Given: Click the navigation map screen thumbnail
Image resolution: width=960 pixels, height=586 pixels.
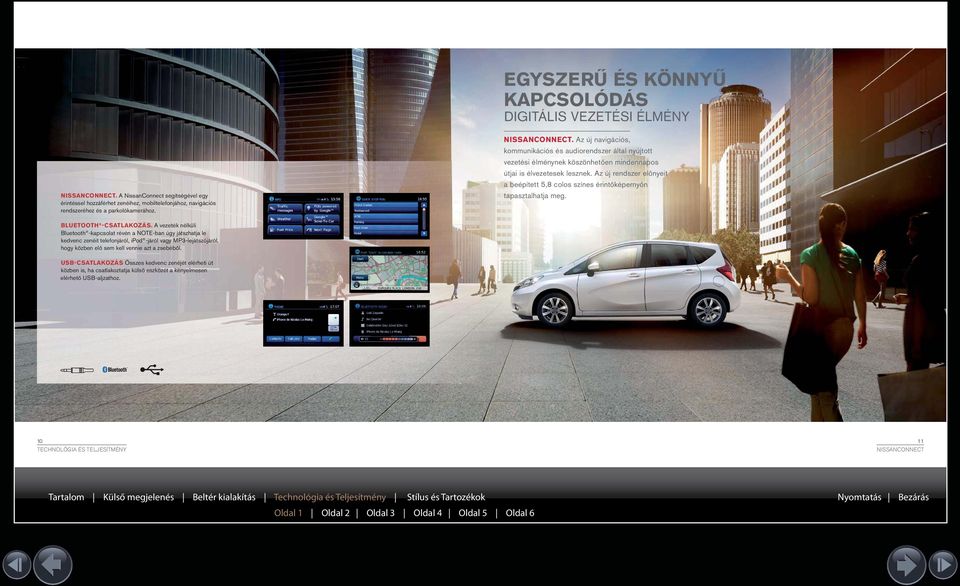Looking at the screenshot, I should [x=389, y=269].
